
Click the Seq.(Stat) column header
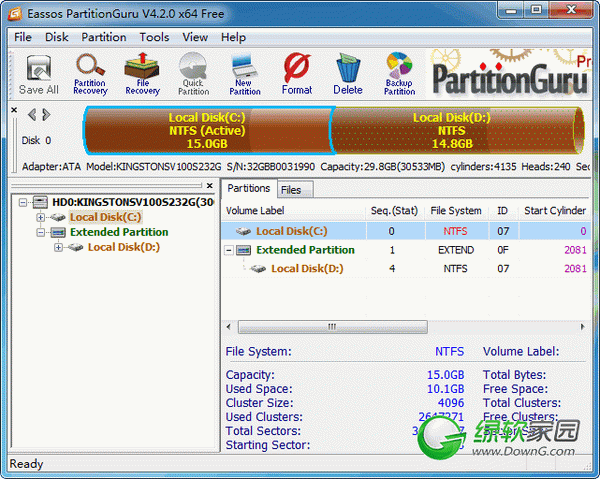point(394,211)
